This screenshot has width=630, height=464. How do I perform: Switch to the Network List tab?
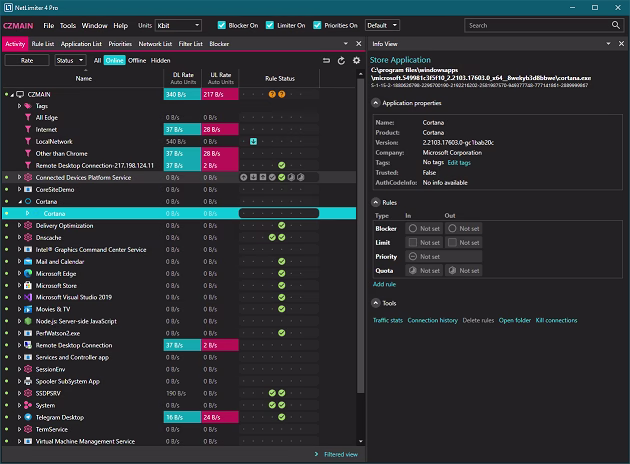(155, 44)
